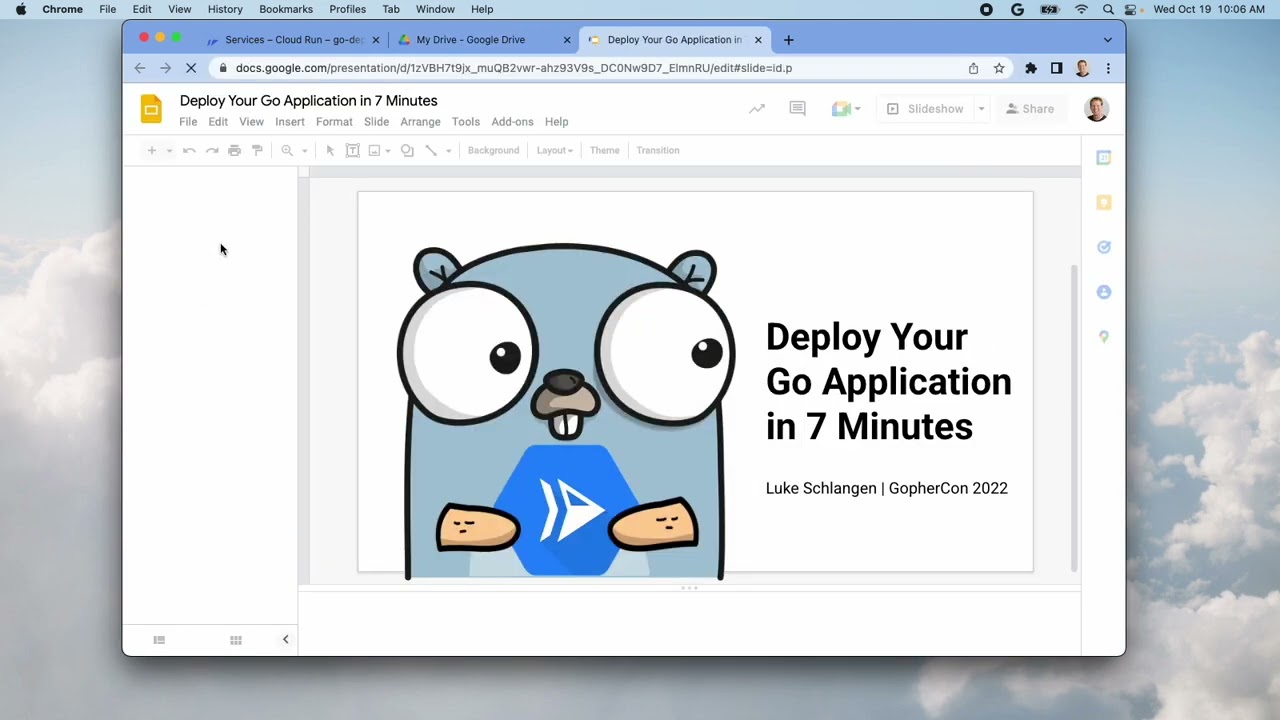This screenshot has height=720, width=1280.
Task: Open the comment history icon
Action: 797,109
